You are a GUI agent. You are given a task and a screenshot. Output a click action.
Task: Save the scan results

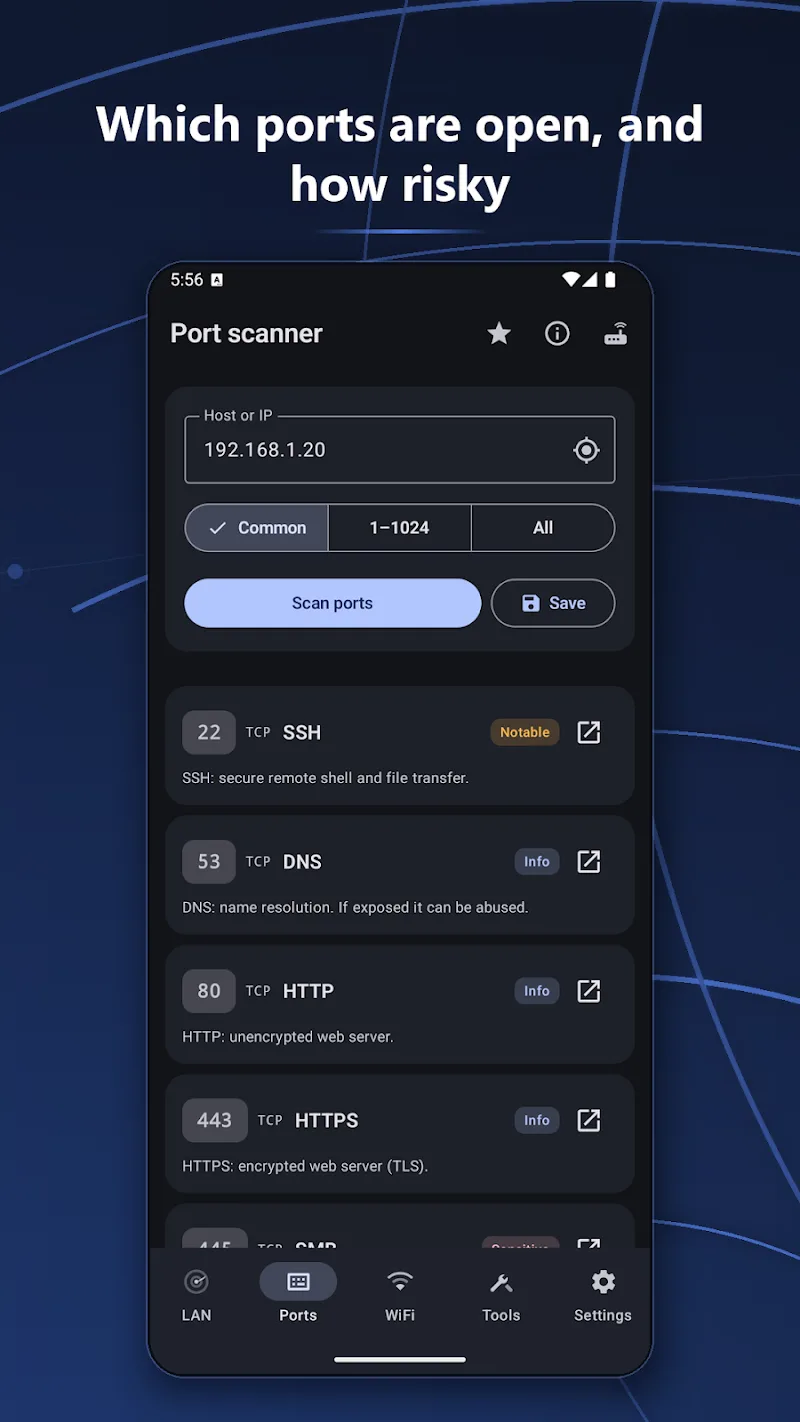click(553, 603)
